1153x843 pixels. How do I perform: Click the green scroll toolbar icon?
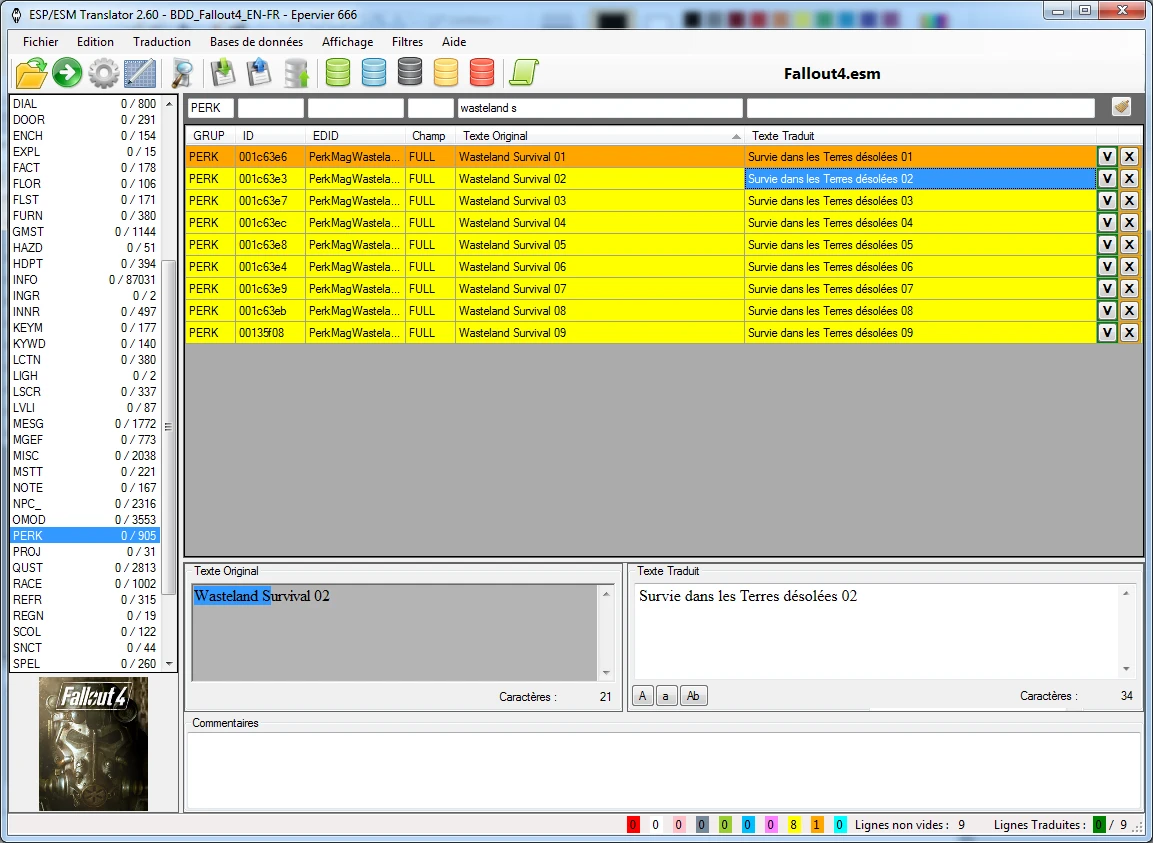(524, 73)
